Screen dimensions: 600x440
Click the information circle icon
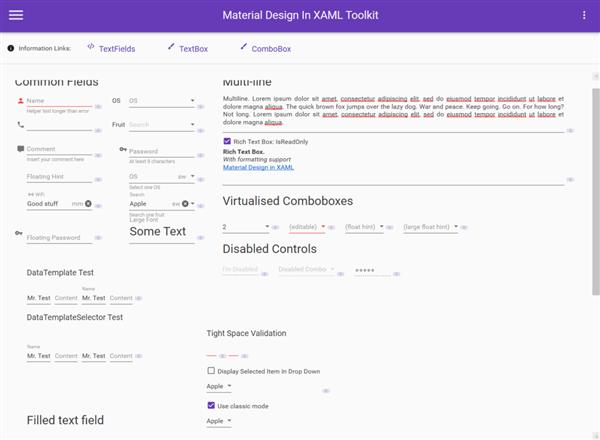coord(11,48)
